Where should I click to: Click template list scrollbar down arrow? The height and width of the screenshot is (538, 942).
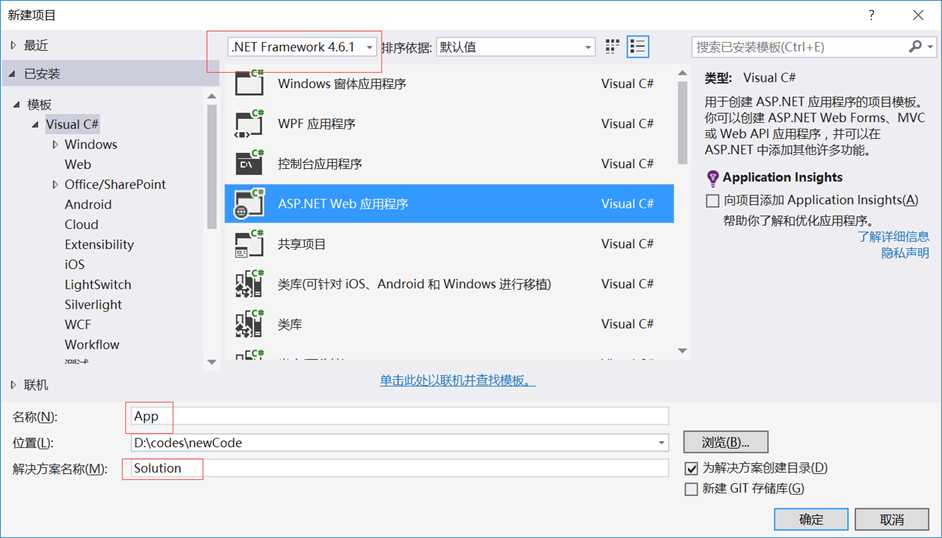pos(682,351)
